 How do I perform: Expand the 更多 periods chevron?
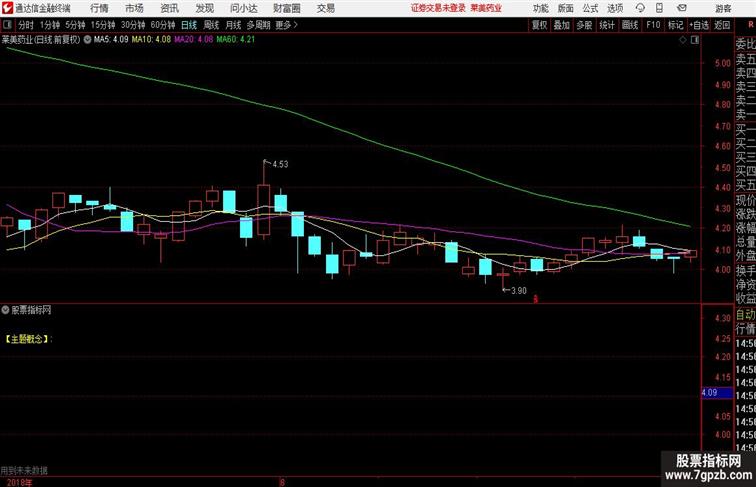[296, 25]
